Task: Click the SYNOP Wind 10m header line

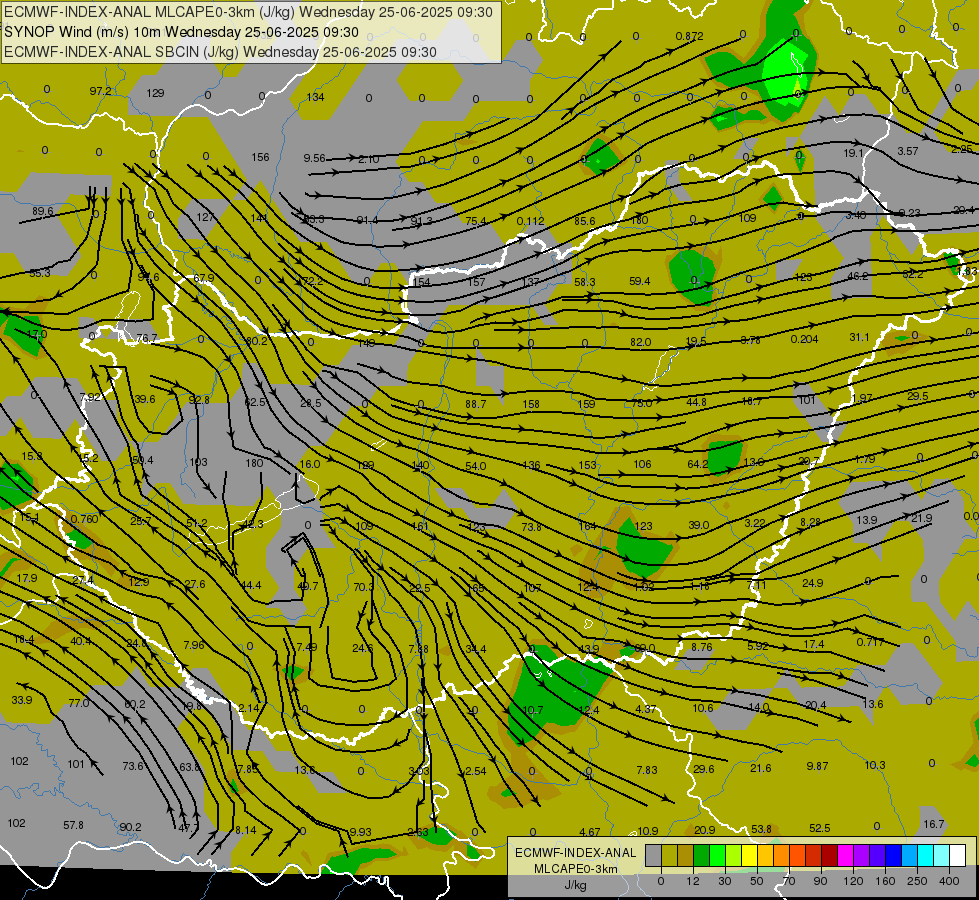Action: point(181,32)
